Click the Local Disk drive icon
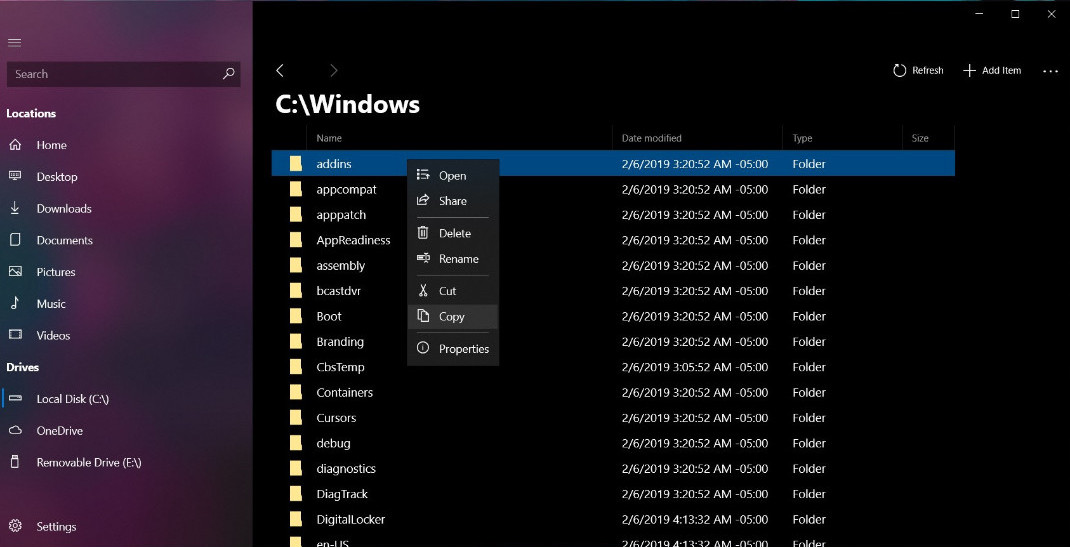Image resolution: width=1070 pixels, height=547 pixels. coord(15,398)
